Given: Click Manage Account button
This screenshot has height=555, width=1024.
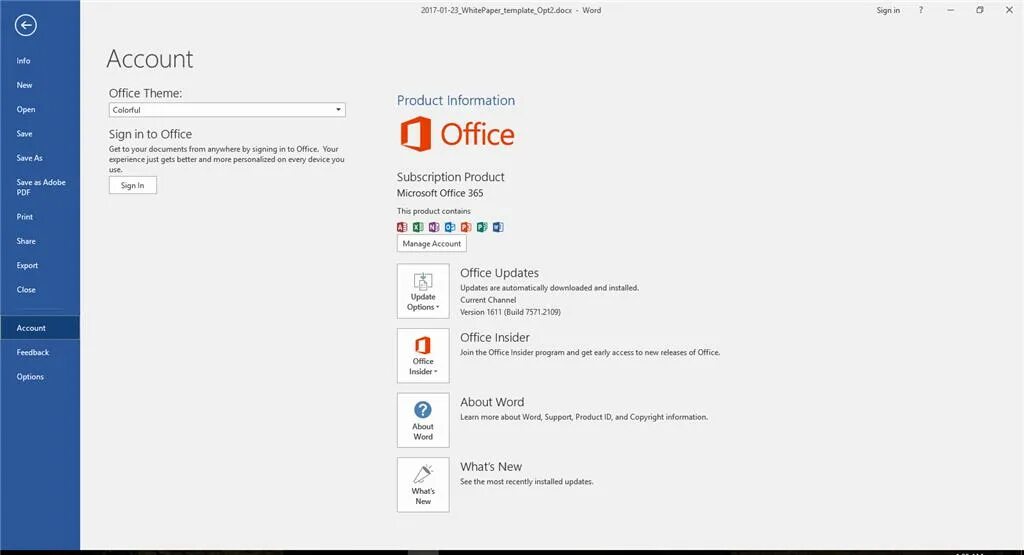Looking at the screenshot, I should coord(432,244).
